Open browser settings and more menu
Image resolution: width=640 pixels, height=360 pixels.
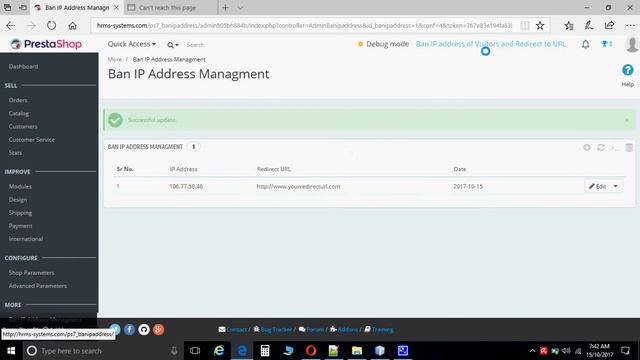click(630, 25)
